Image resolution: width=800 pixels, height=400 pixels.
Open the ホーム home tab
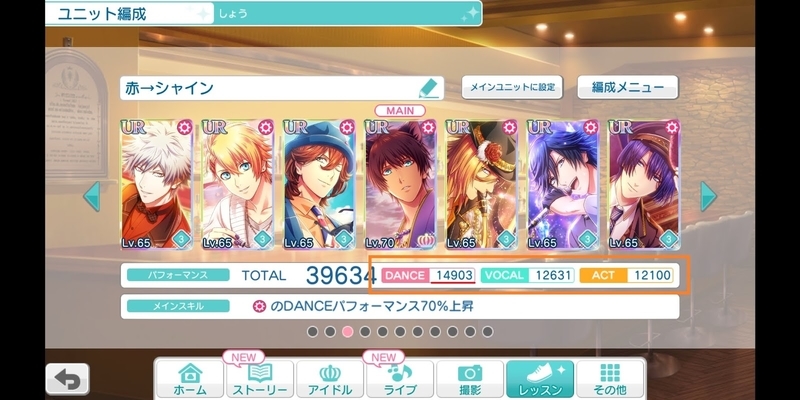click(189, 379)
